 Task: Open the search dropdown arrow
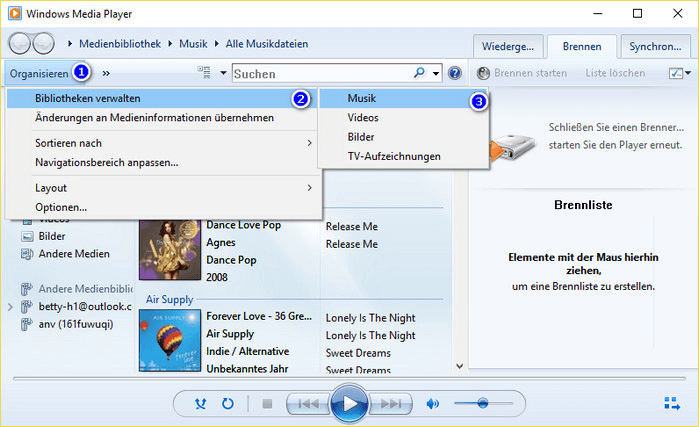pos(436,73)
